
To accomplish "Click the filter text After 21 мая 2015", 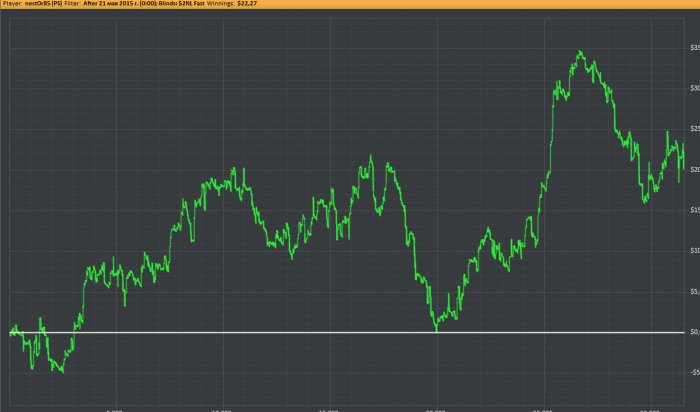I will pyautogui.click(x=109, y=4).
